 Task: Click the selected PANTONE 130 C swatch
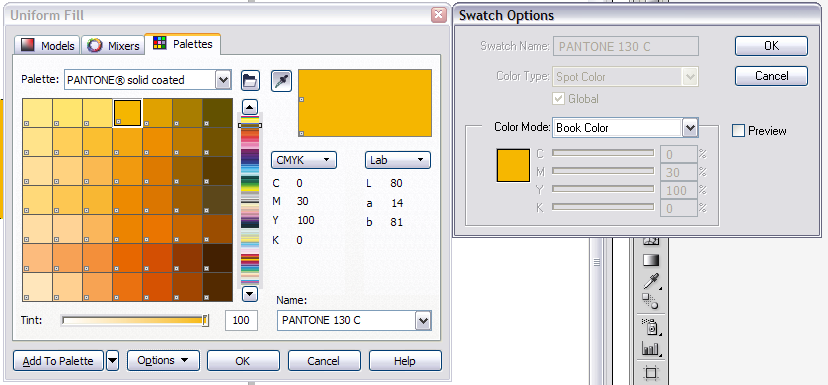(127, 112)
